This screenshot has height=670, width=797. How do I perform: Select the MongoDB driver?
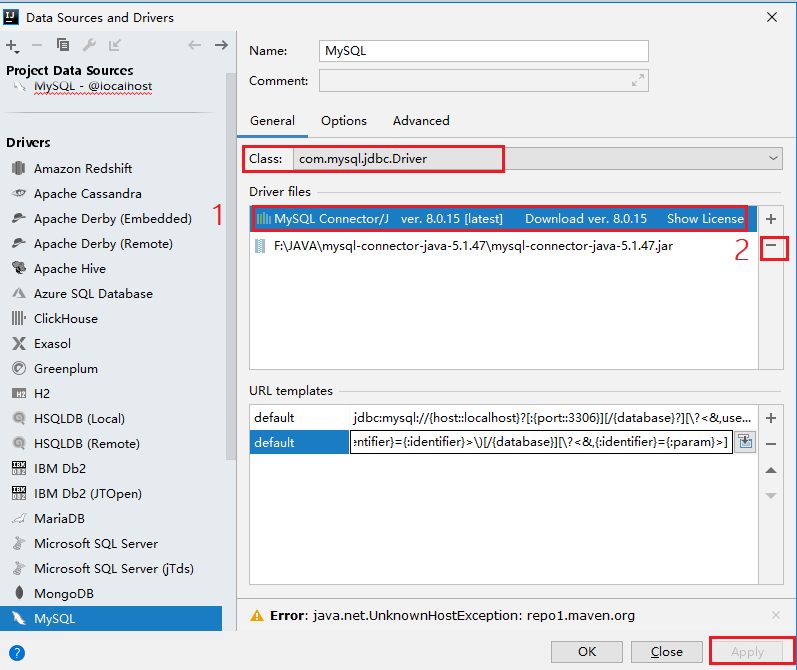pyautogui.click(x=64, y=593)
